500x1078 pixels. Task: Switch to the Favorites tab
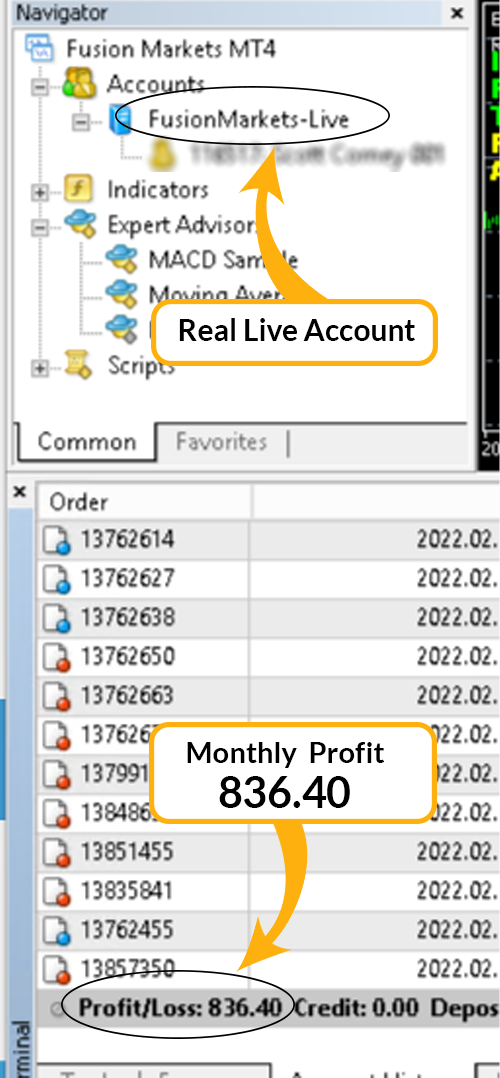tap(221, 442)
